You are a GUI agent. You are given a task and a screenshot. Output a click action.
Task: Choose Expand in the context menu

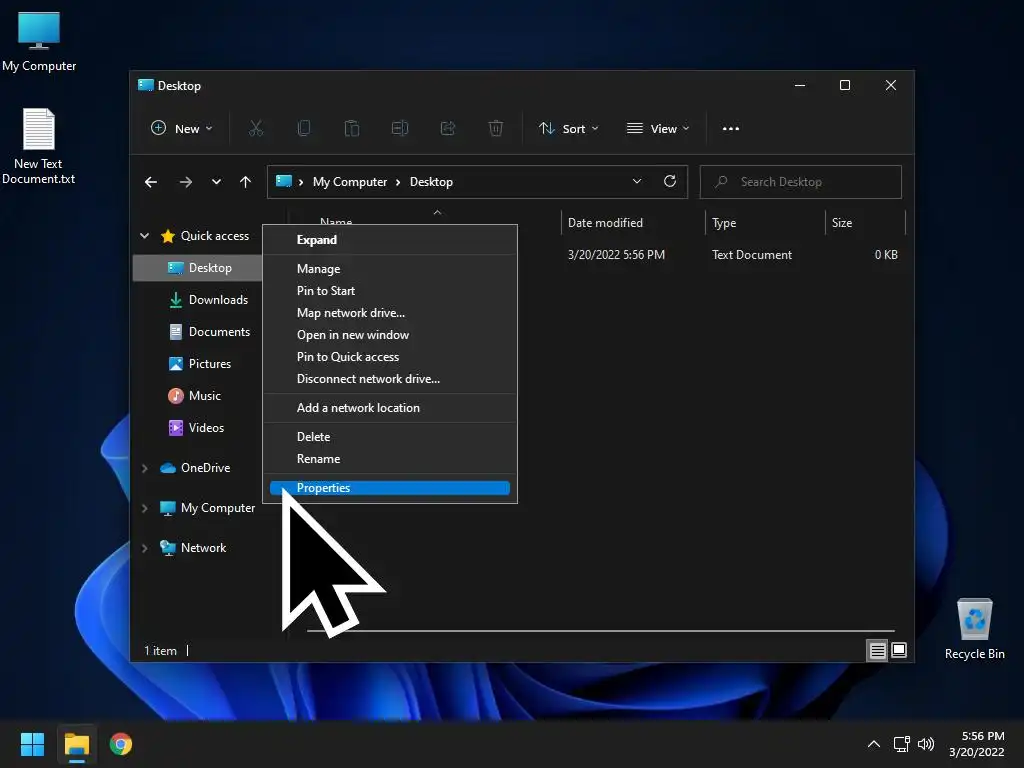tap(390, 240)
